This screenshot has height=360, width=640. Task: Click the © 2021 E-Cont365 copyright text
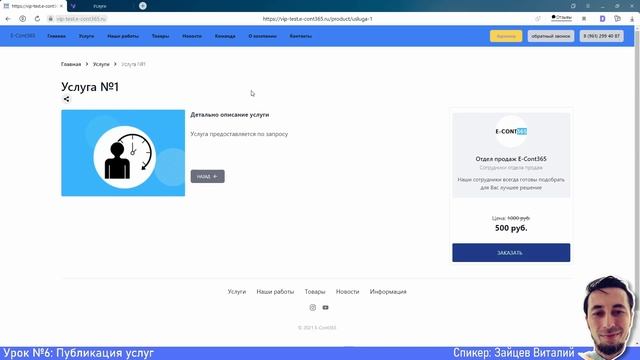click(317, 327)
